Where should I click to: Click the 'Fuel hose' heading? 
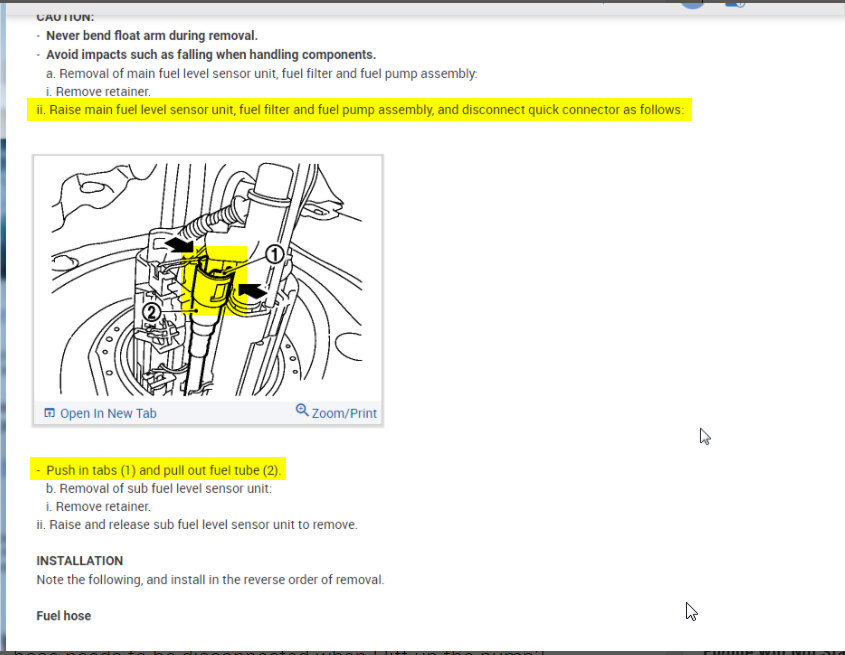coord(64,616)
